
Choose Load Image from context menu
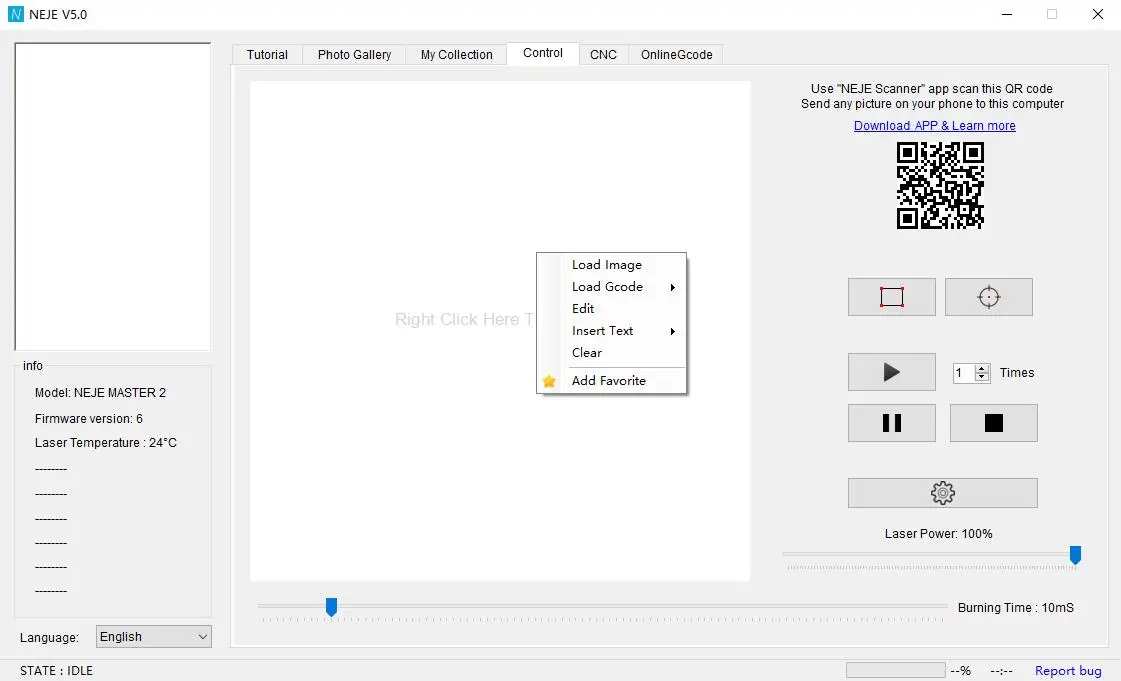[611, 265]
